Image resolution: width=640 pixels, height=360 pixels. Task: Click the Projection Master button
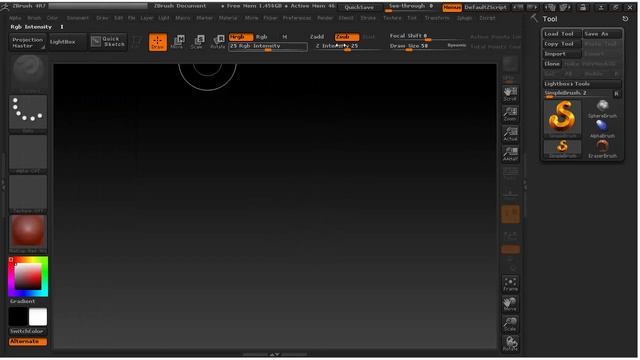click(x=27, y=42)
